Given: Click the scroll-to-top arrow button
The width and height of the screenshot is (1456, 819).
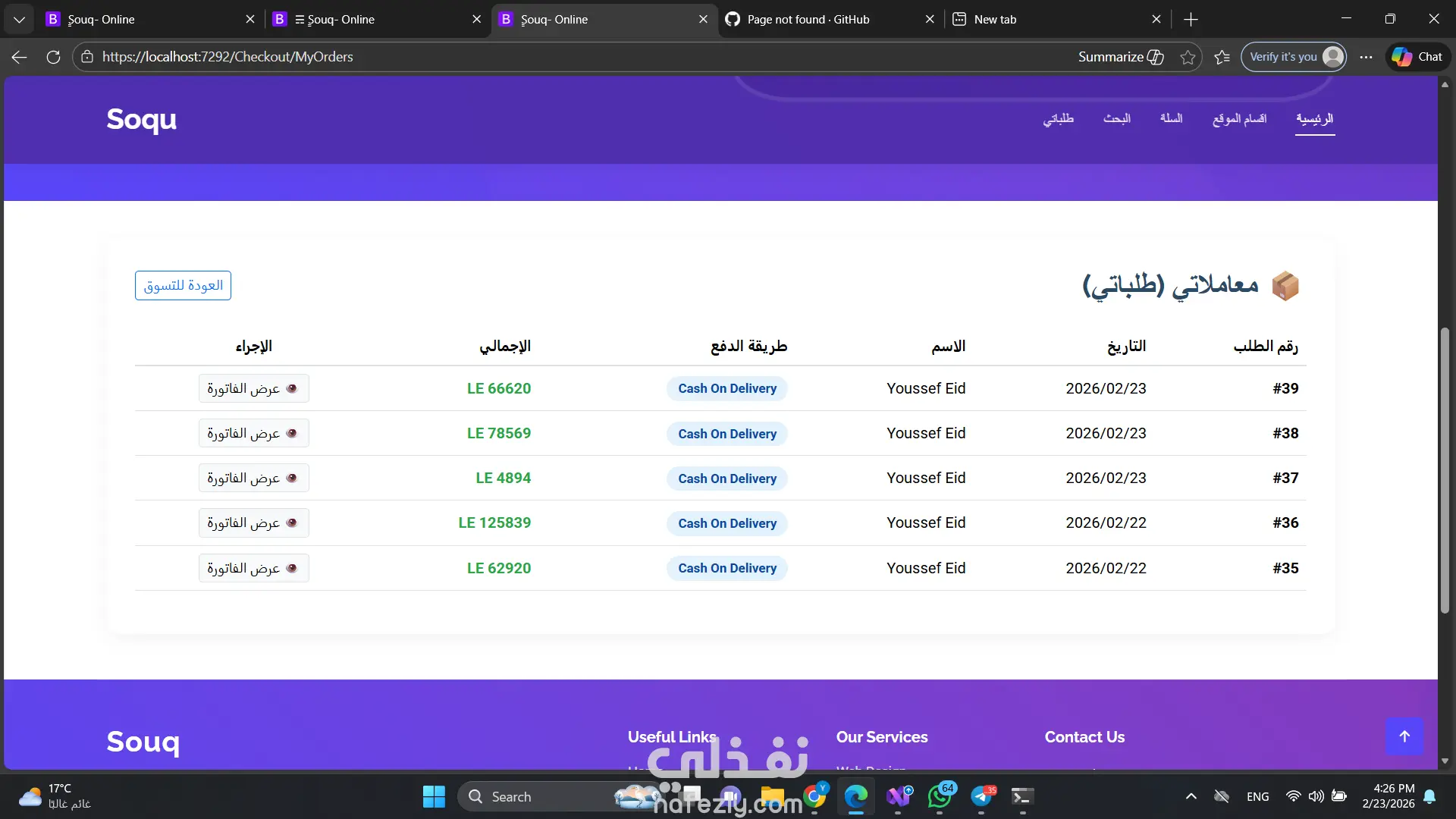Looking at the screenshot, I should [x=1404, y=736].
